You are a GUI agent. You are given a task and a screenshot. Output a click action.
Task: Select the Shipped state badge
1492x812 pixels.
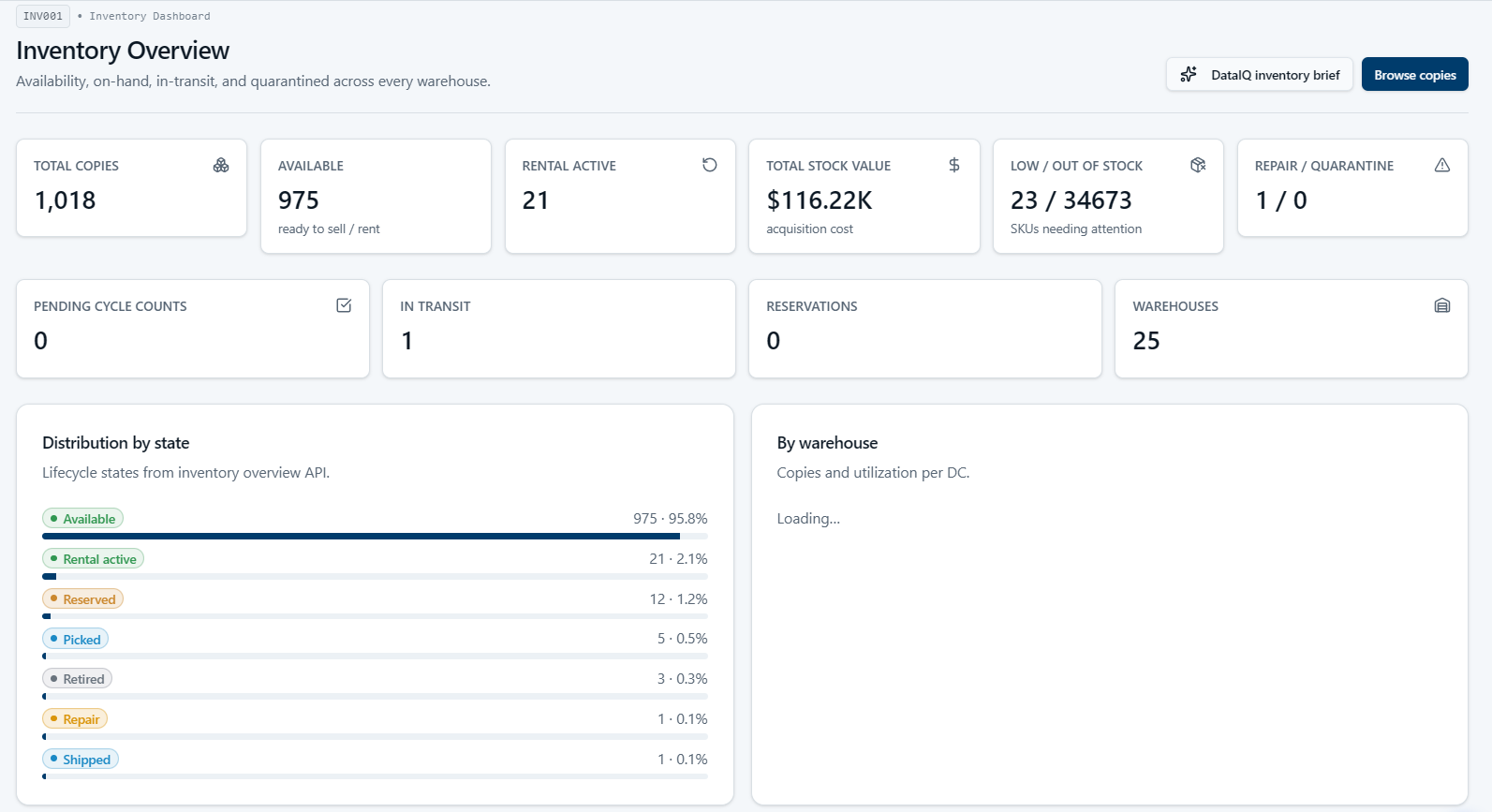click(81, 760)
